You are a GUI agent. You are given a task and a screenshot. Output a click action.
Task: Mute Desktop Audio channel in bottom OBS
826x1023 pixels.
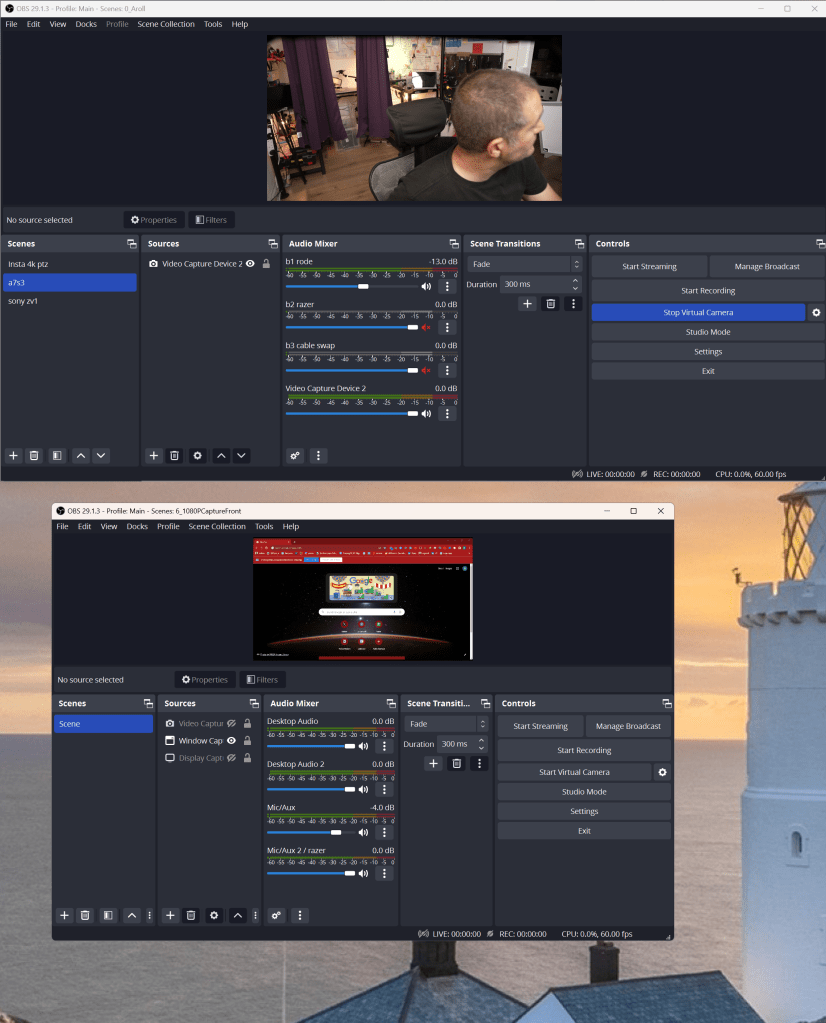coord(363,746)
